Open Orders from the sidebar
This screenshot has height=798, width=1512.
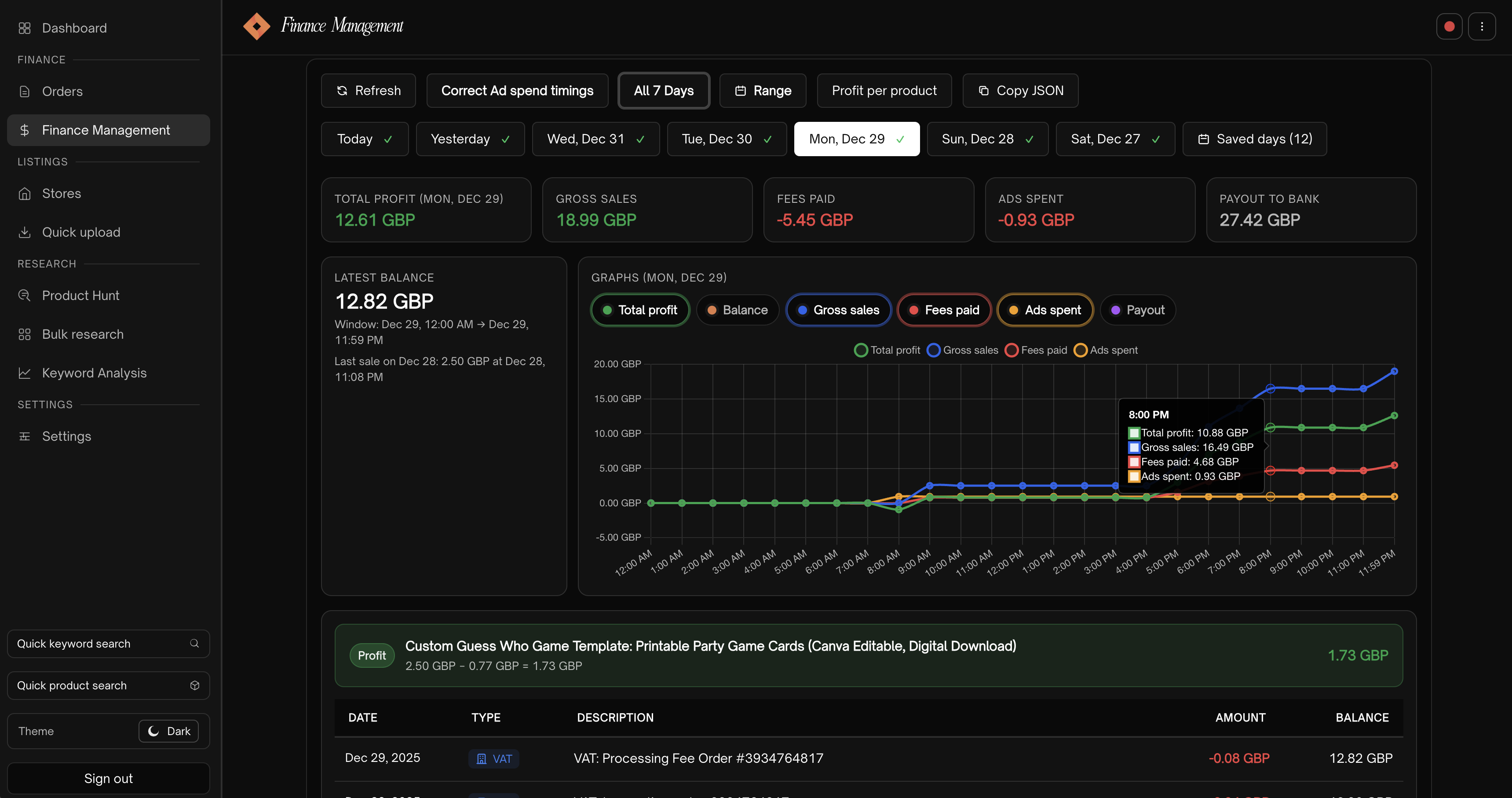(62, 91)
